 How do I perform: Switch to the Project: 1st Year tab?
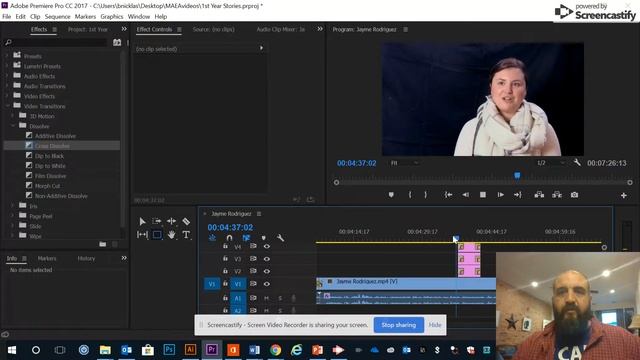(x=88, y=29)
